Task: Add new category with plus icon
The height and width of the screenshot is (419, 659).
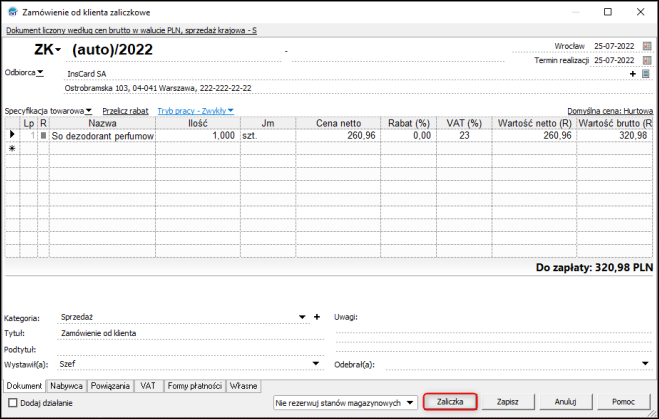Action: pos(317,317)
